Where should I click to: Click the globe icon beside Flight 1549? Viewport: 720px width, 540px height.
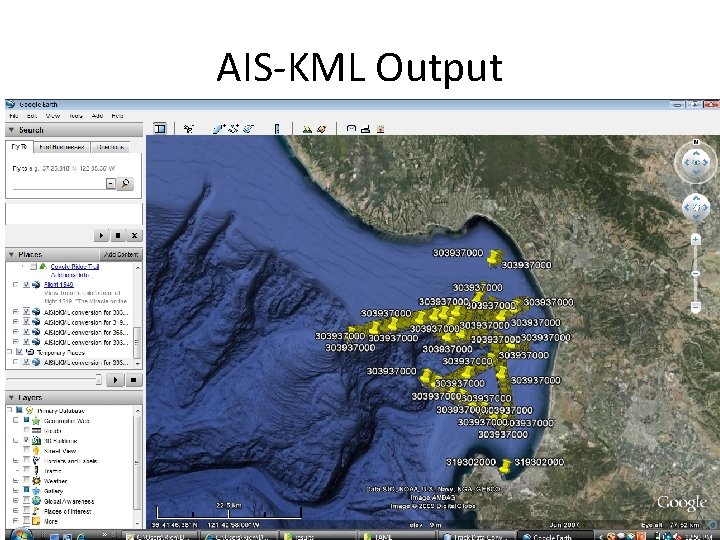[36, 285]
